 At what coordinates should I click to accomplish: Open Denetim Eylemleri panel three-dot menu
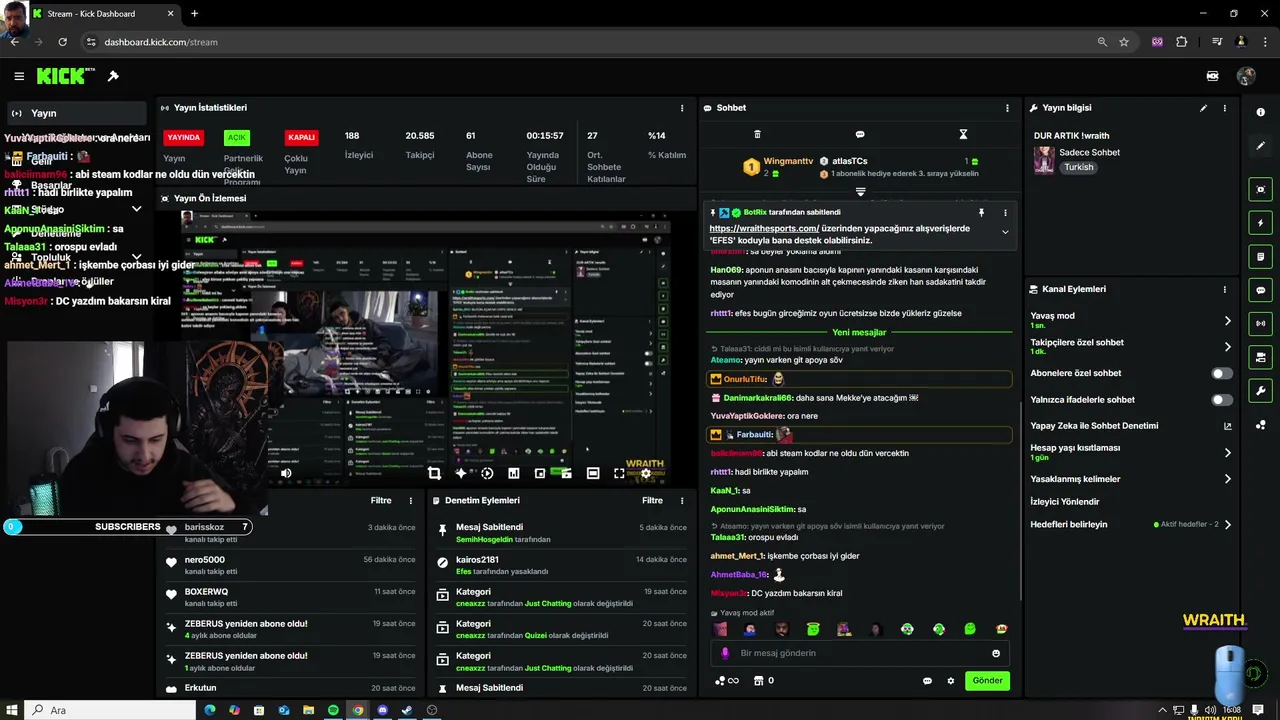[x=682, y=500]
